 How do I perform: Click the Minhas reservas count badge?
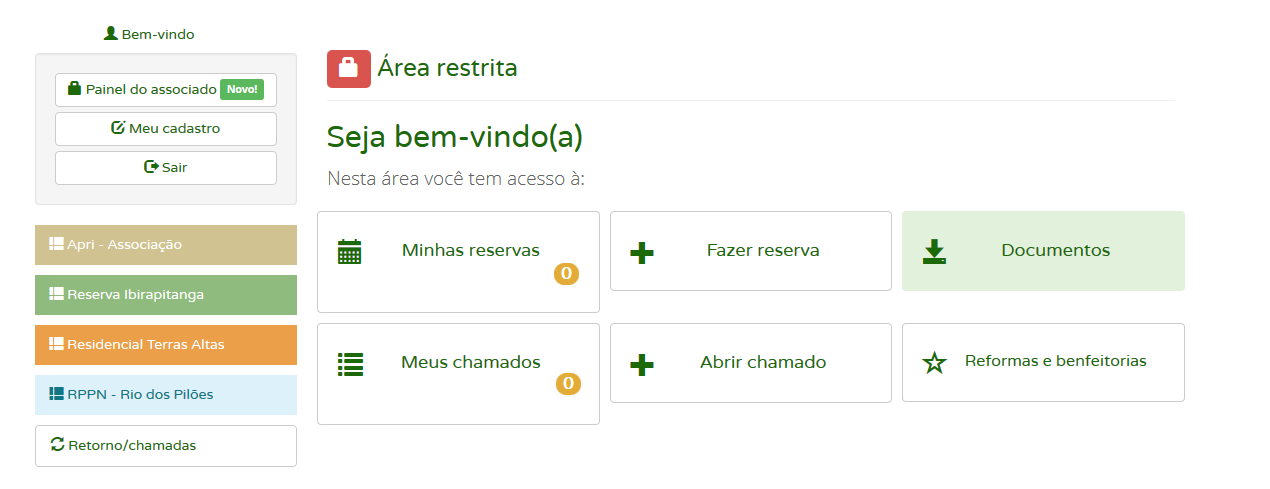[566, 273]
